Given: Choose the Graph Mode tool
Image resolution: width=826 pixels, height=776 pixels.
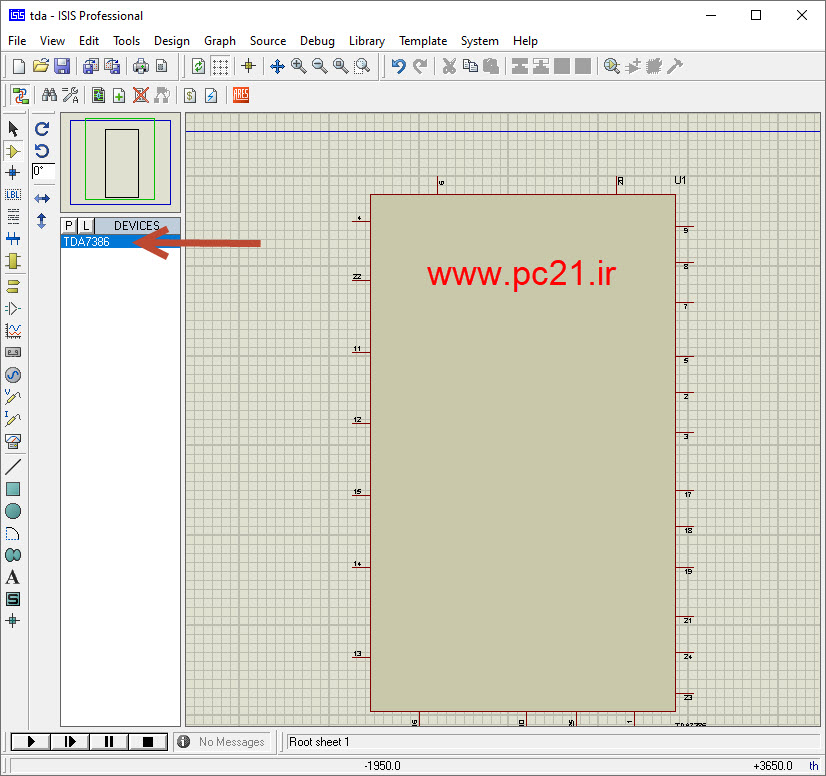Looking at the screenshot, I should [13, 331].
